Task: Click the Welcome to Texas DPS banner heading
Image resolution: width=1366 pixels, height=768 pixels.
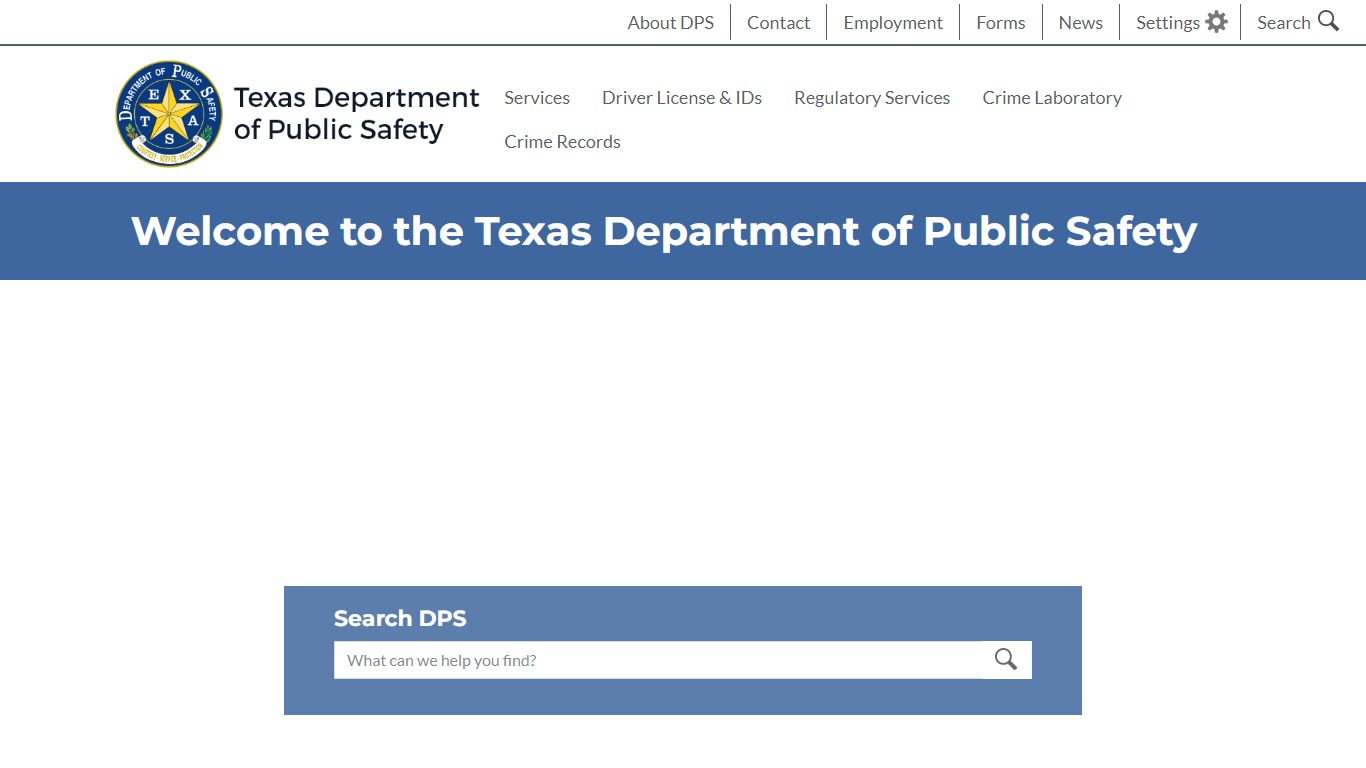Action: coord(664,231)
